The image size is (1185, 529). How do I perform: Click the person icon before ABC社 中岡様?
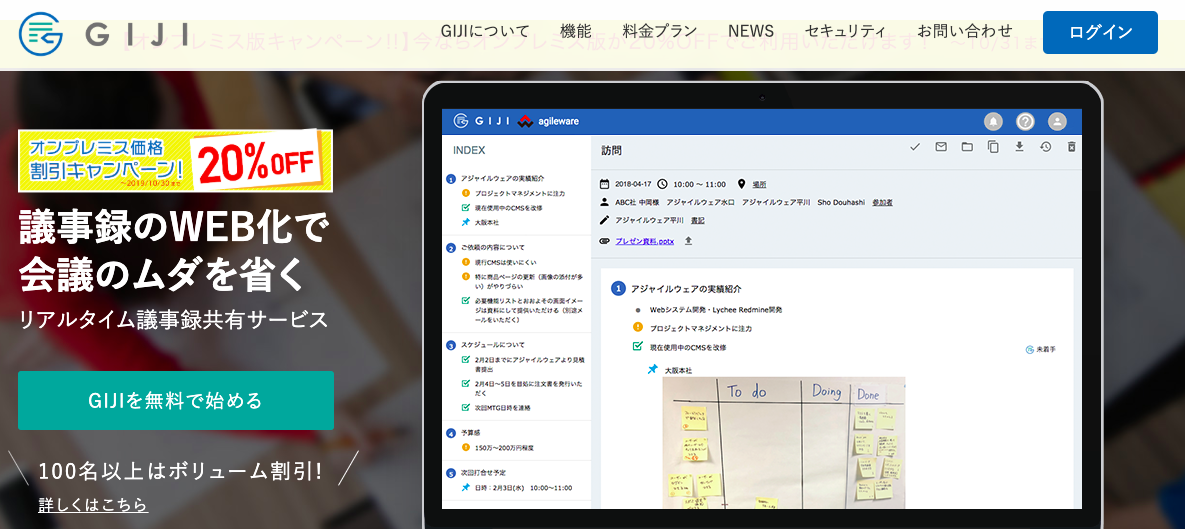click(x=604, y=202)
